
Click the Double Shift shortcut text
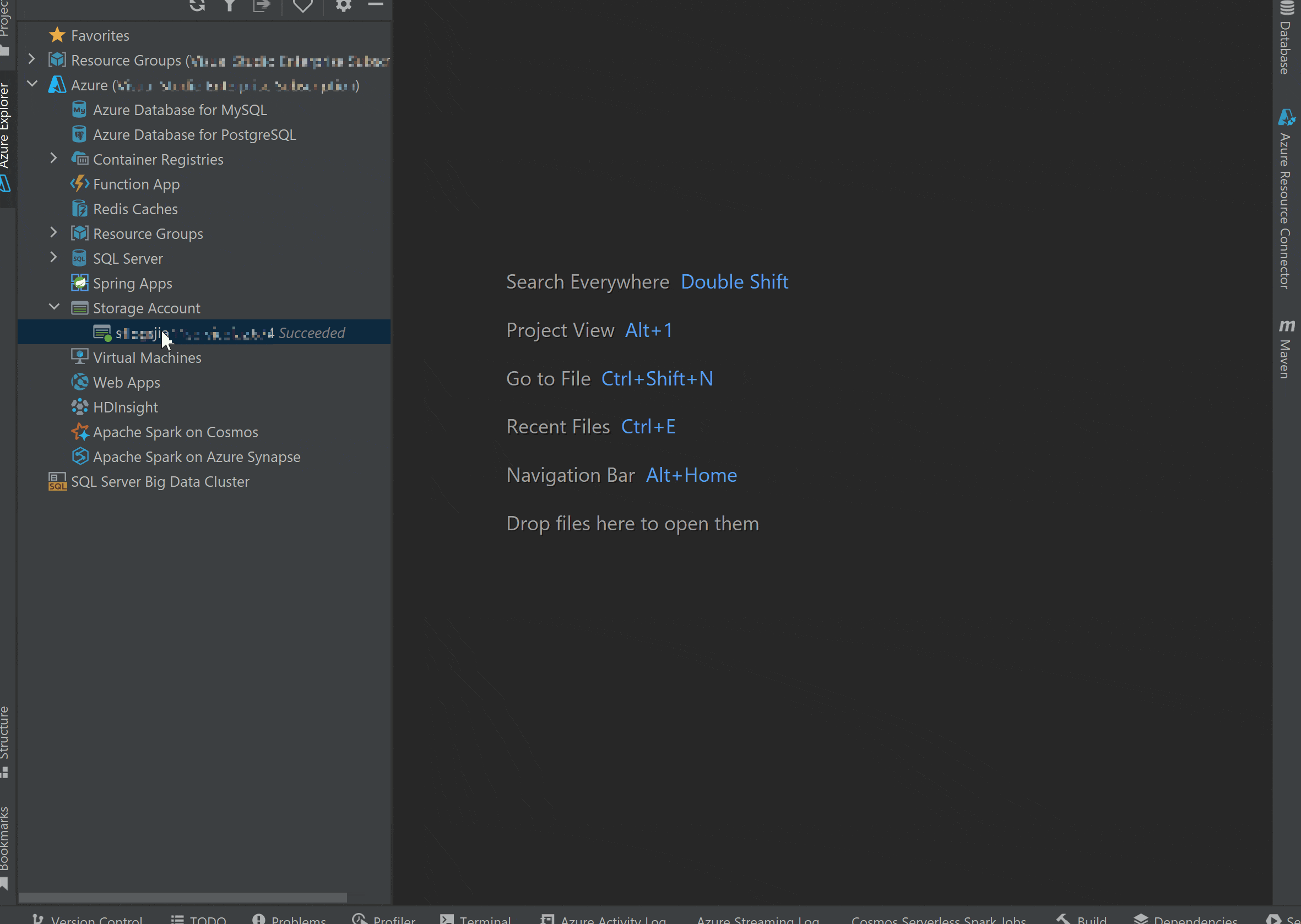tap(734, 281)
